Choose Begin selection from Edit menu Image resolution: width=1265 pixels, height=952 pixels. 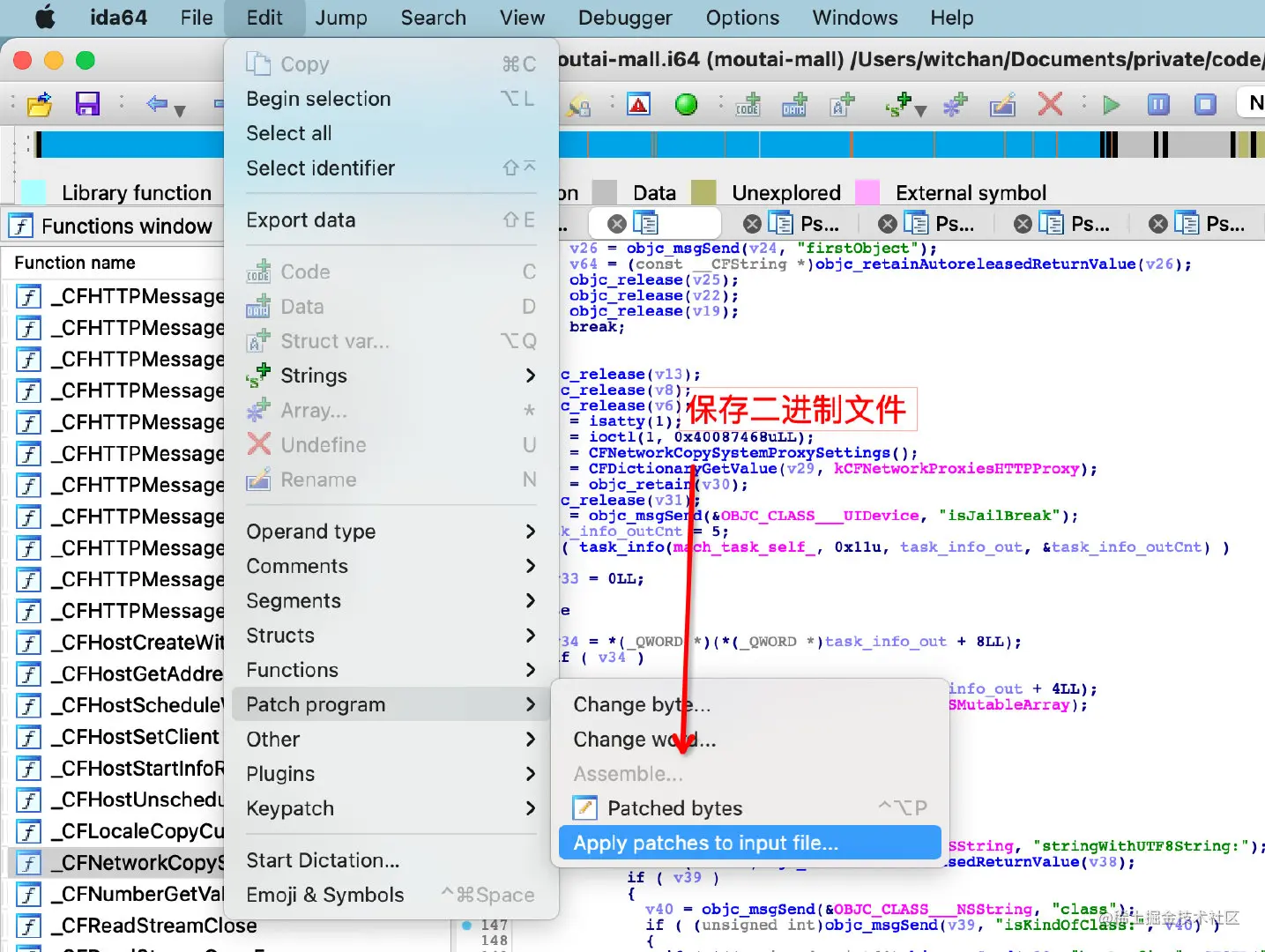pyautogui.click(x=391, y=99)
